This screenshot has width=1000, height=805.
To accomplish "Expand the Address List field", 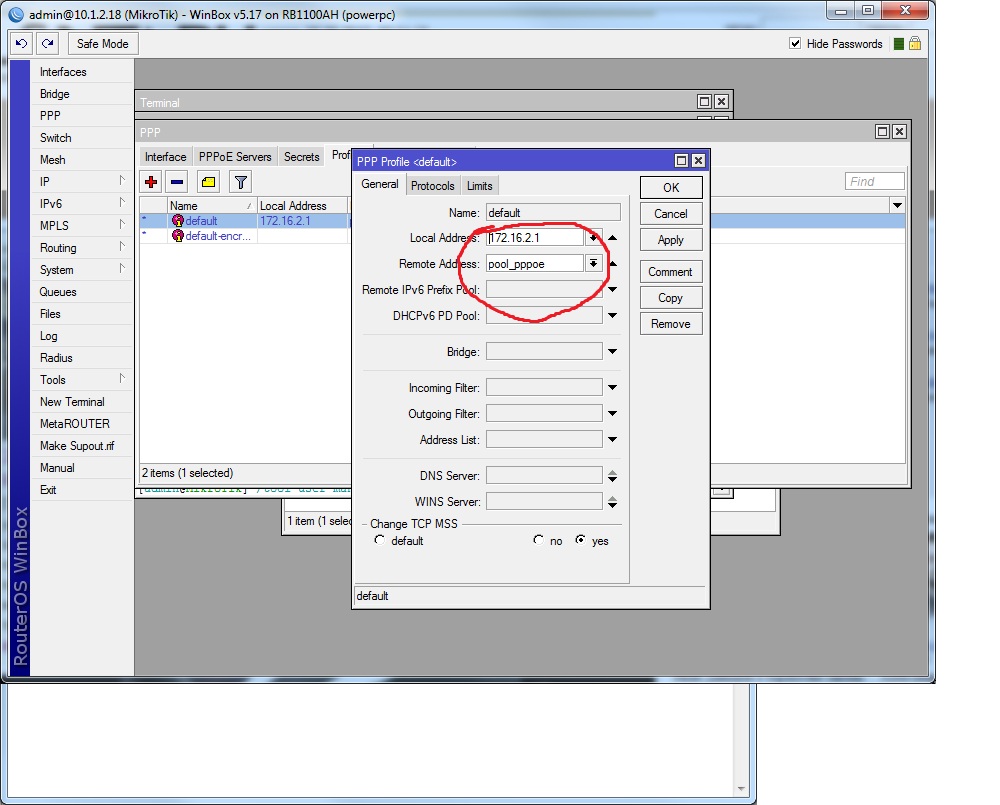I will pos(612,439).
